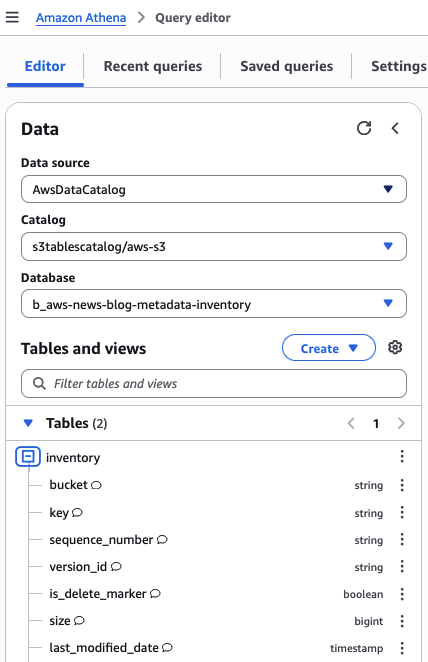Open the Tables and views settings gear
Screen dimensions: 428x662
[395, 347]
